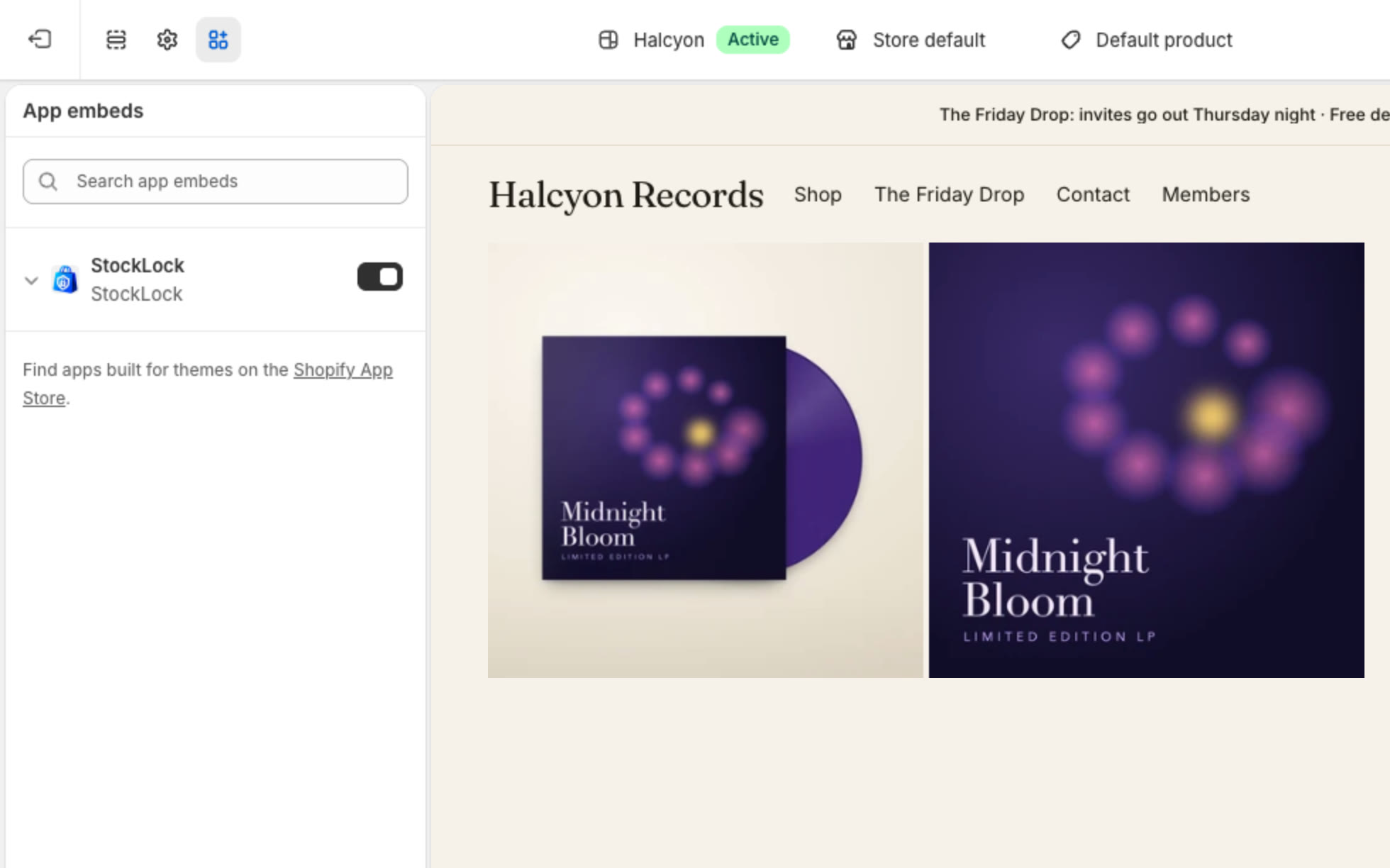Click the Halcyon Records store logo
Image resolution: width=1390 pixels, height=868 pixels.
[x=626, y=195]
